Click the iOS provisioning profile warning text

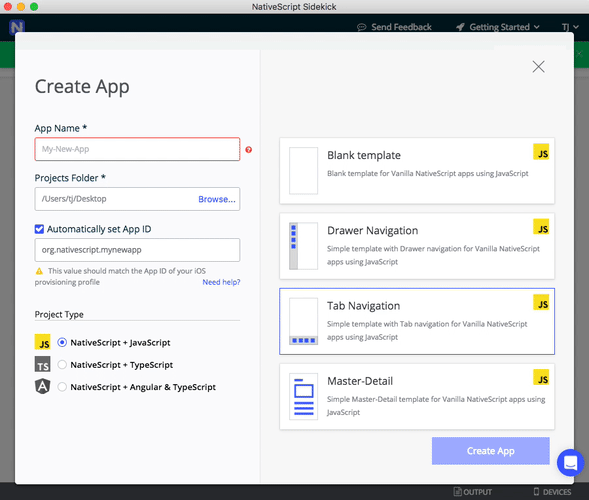[x=120, y=276]
